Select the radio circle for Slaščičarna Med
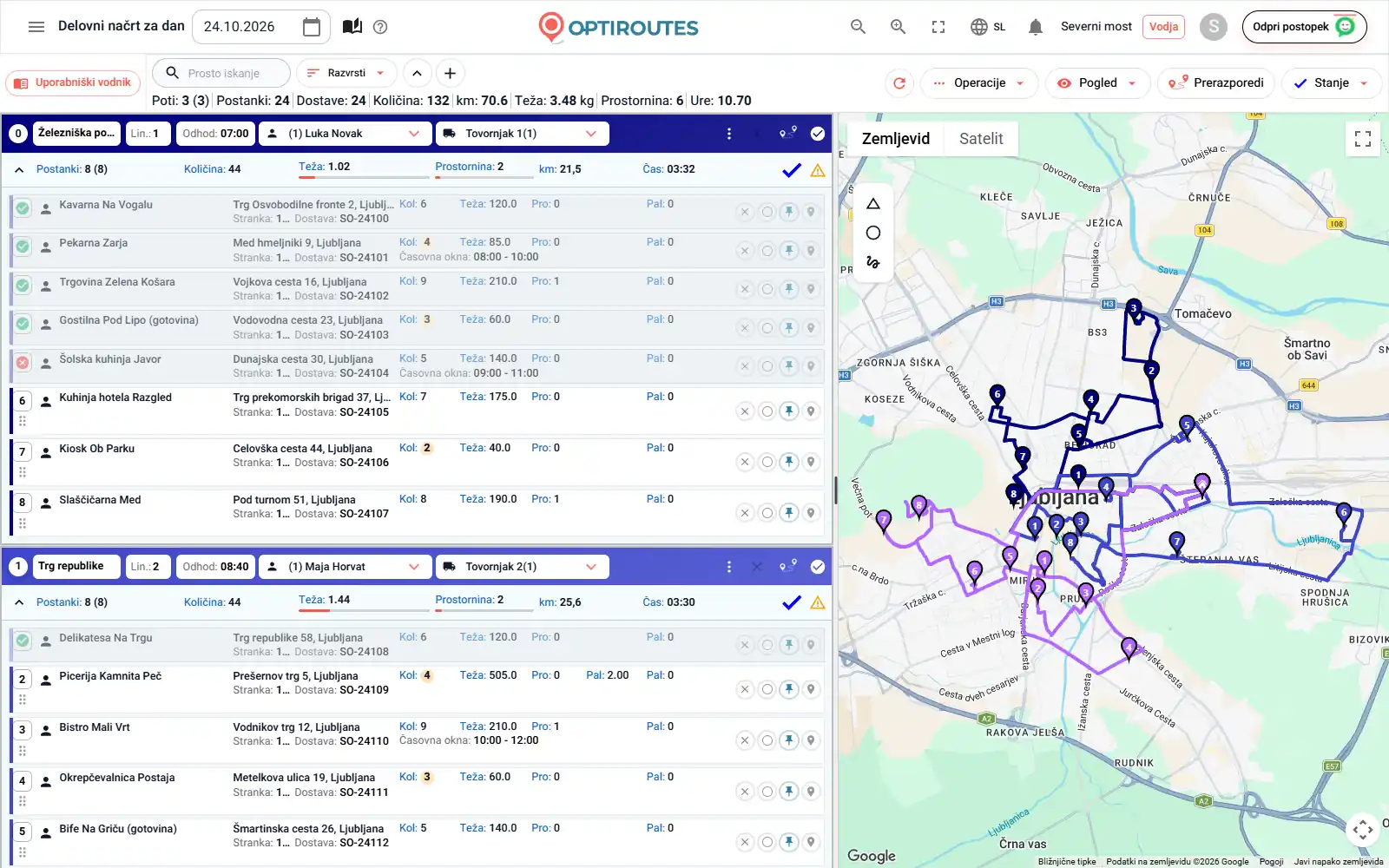The height and width of the screenshot is (868, 1389). (767, 513)
